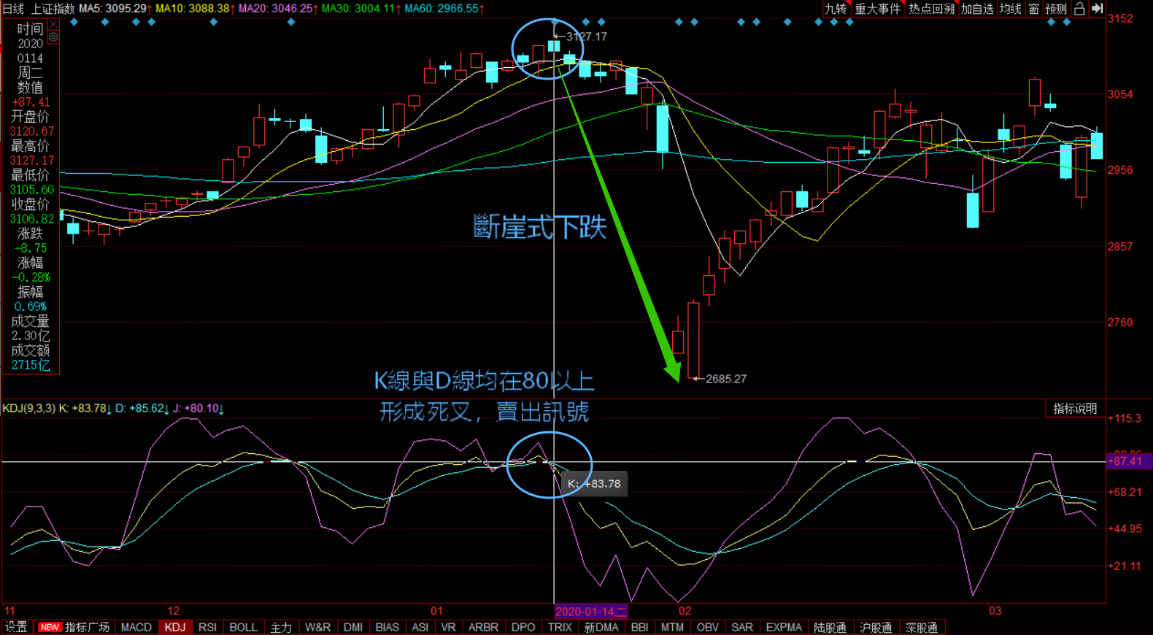Click the arrow-to-bar icon at top right
Image resolution: width=1153 pixels, height=635 pixels.
(1097, 9)
